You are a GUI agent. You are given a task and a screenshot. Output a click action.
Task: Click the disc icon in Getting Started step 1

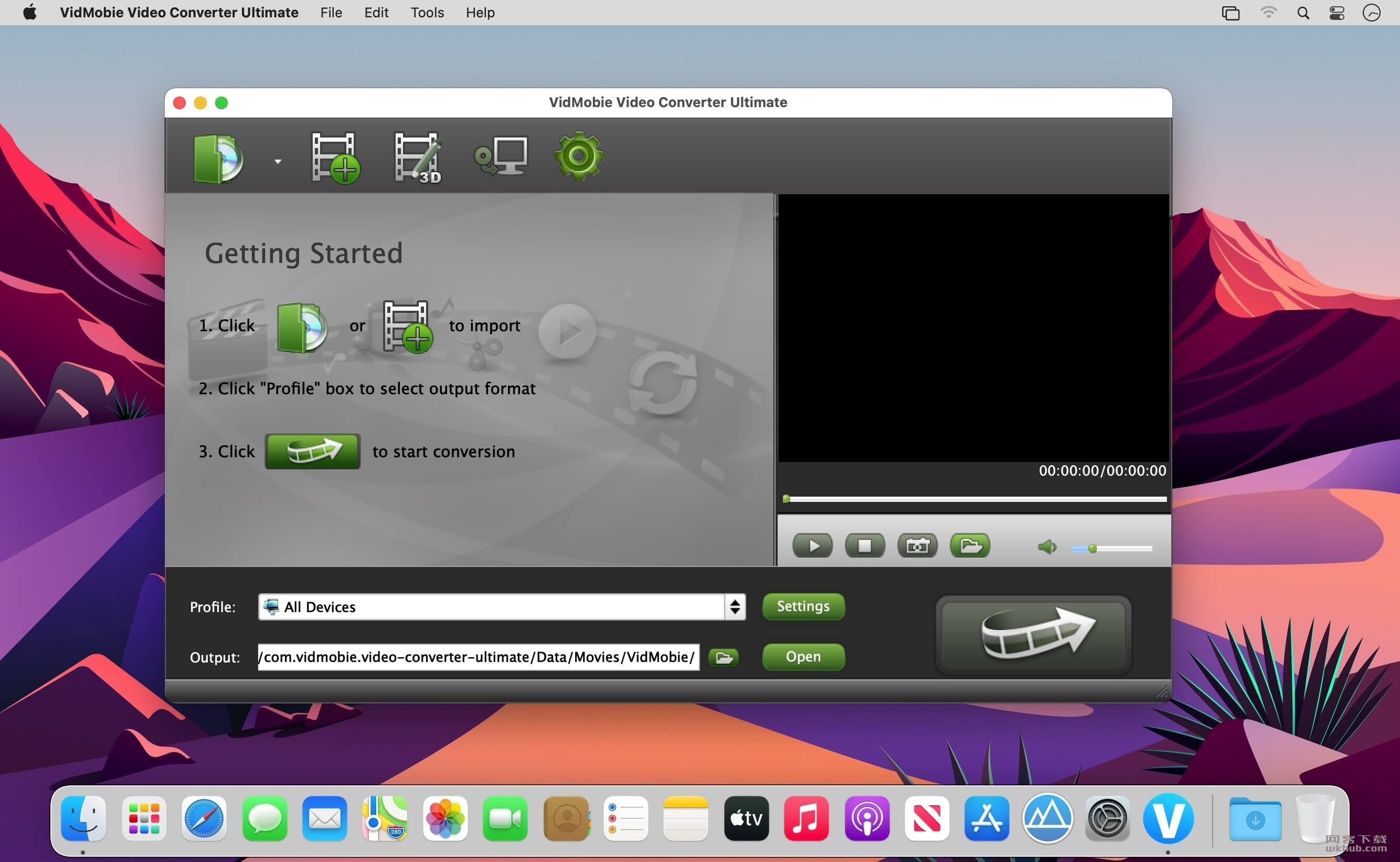(x=302, y=328)
